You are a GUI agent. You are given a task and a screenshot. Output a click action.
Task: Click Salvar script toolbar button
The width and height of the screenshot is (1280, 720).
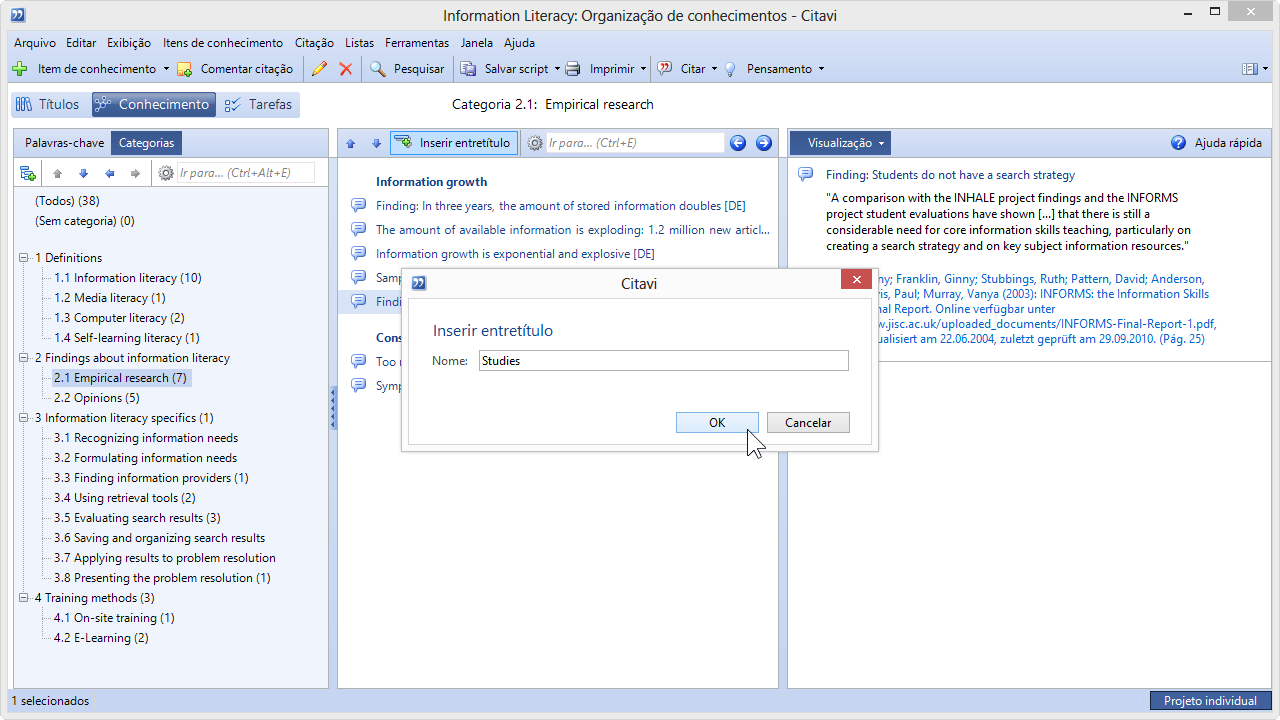coord(505,69)
